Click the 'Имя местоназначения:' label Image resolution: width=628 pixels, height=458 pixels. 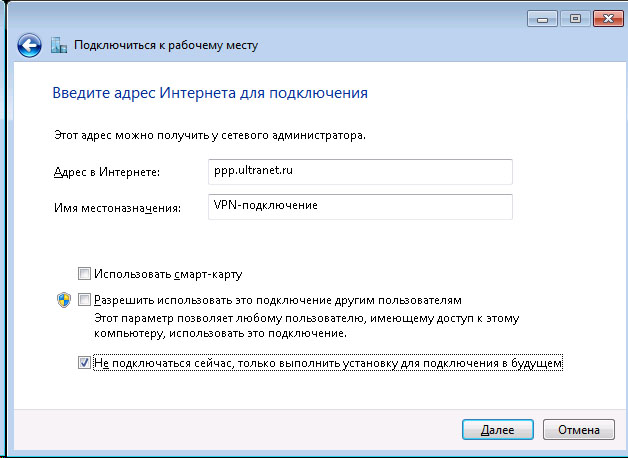[116, 208]
